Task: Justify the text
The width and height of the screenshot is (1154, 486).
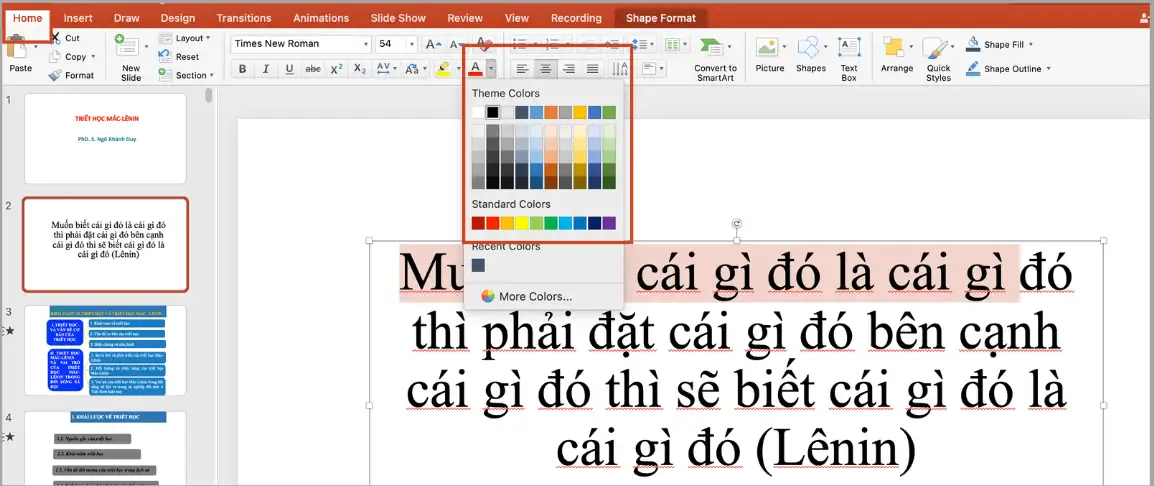Action: pos(592,68)
